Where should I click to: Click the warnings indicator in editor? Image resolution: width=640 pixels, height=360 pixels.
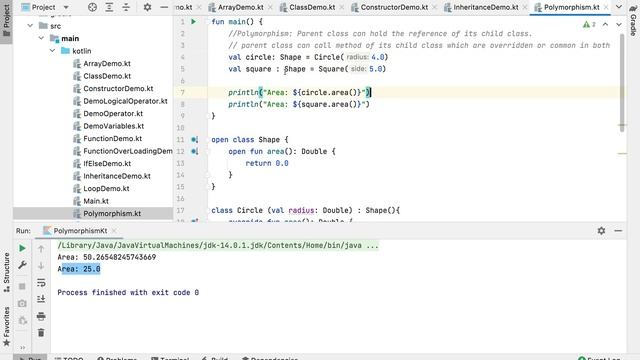[589, 24]
